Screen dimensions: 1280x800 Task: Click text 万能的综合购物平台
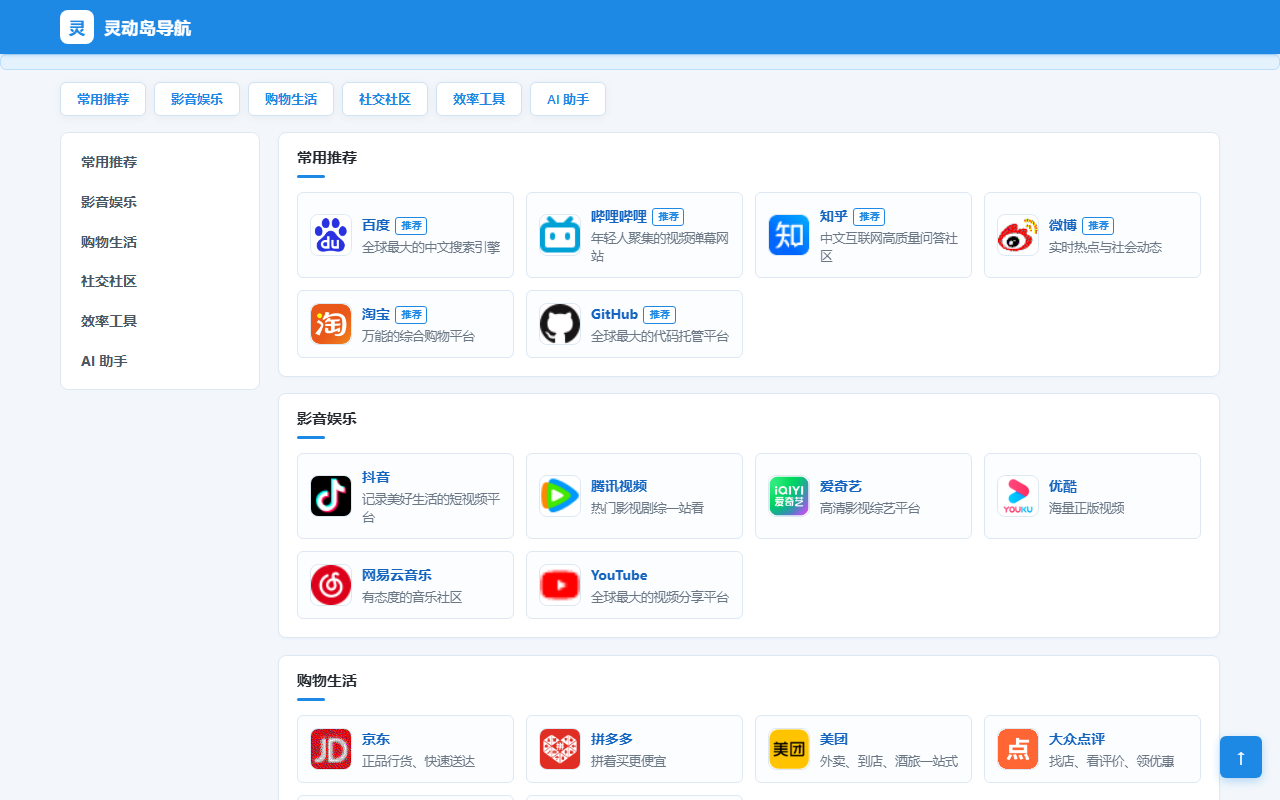(x=418, y=336)
